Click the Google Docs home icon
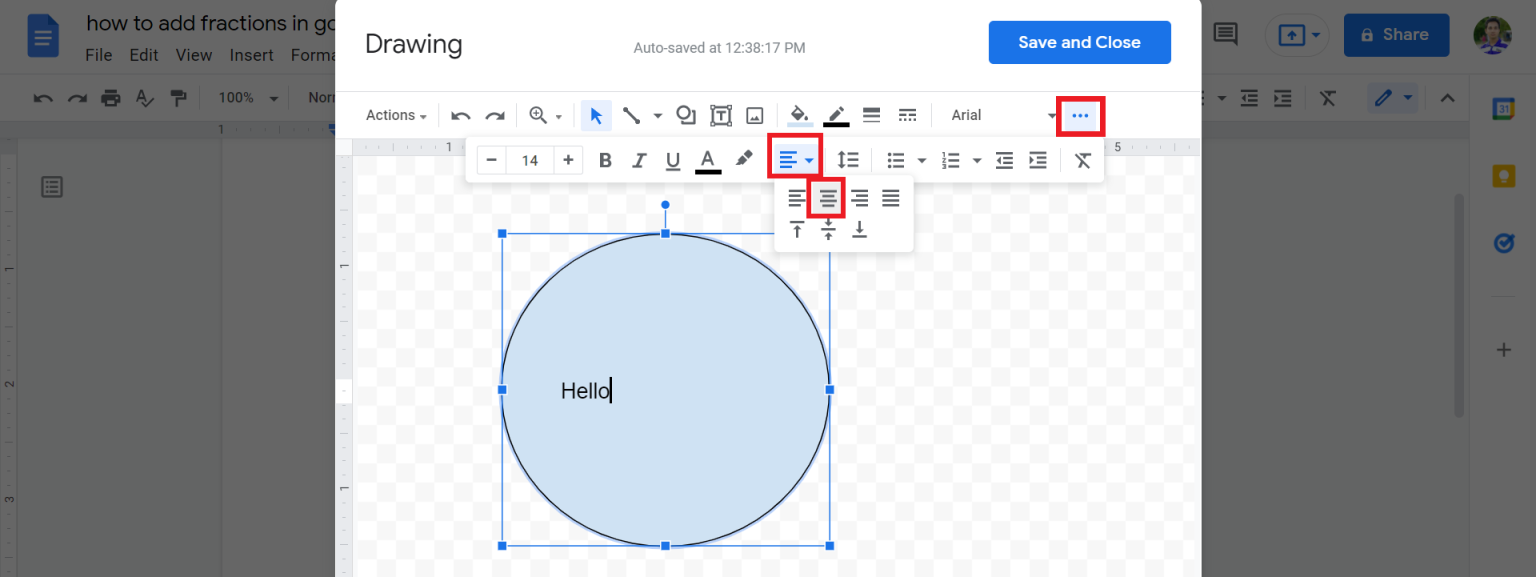 point(43,38)
